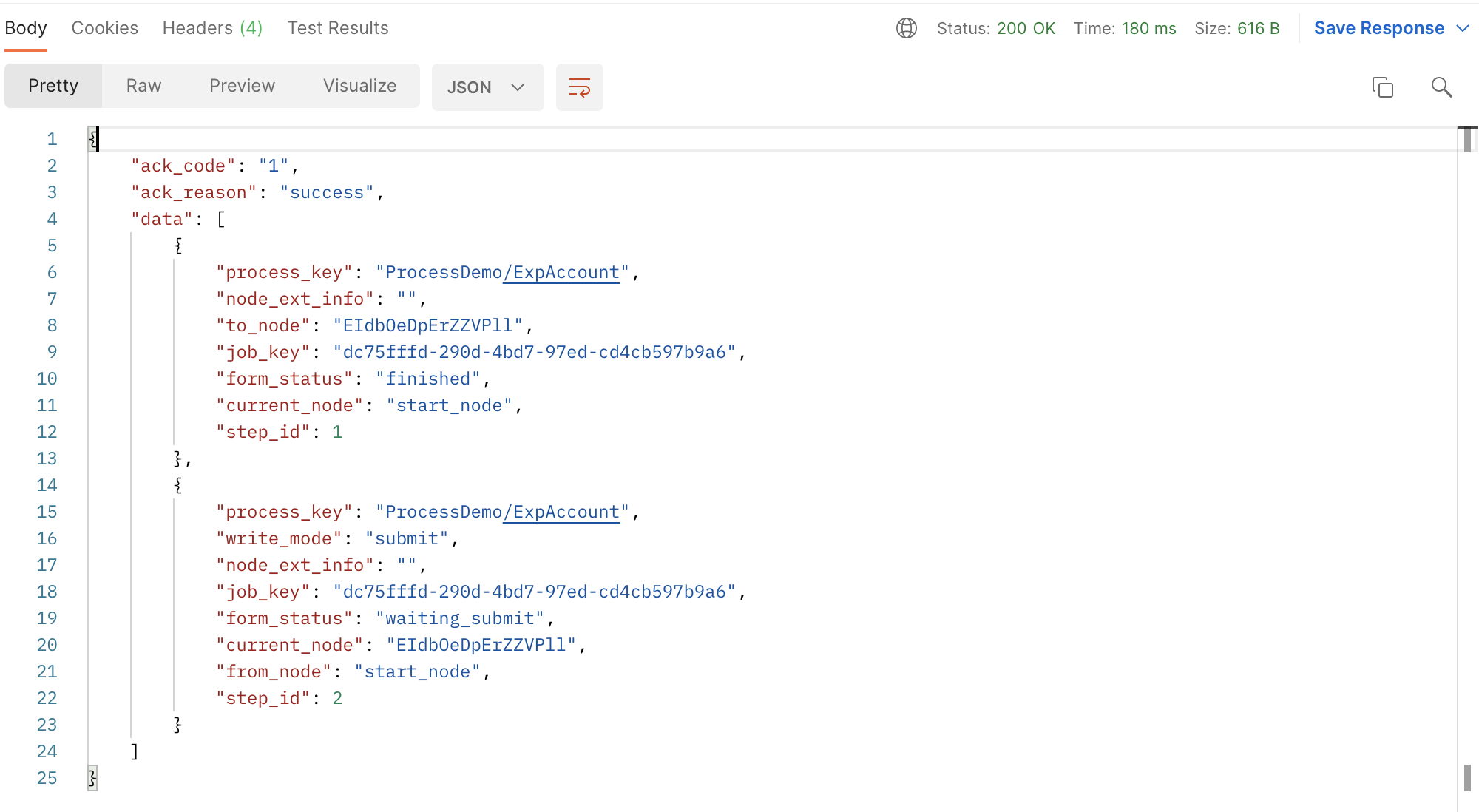The image size is (1479, 812).
Task: Copy response body with copy icon
Action: click(1382, 87)
